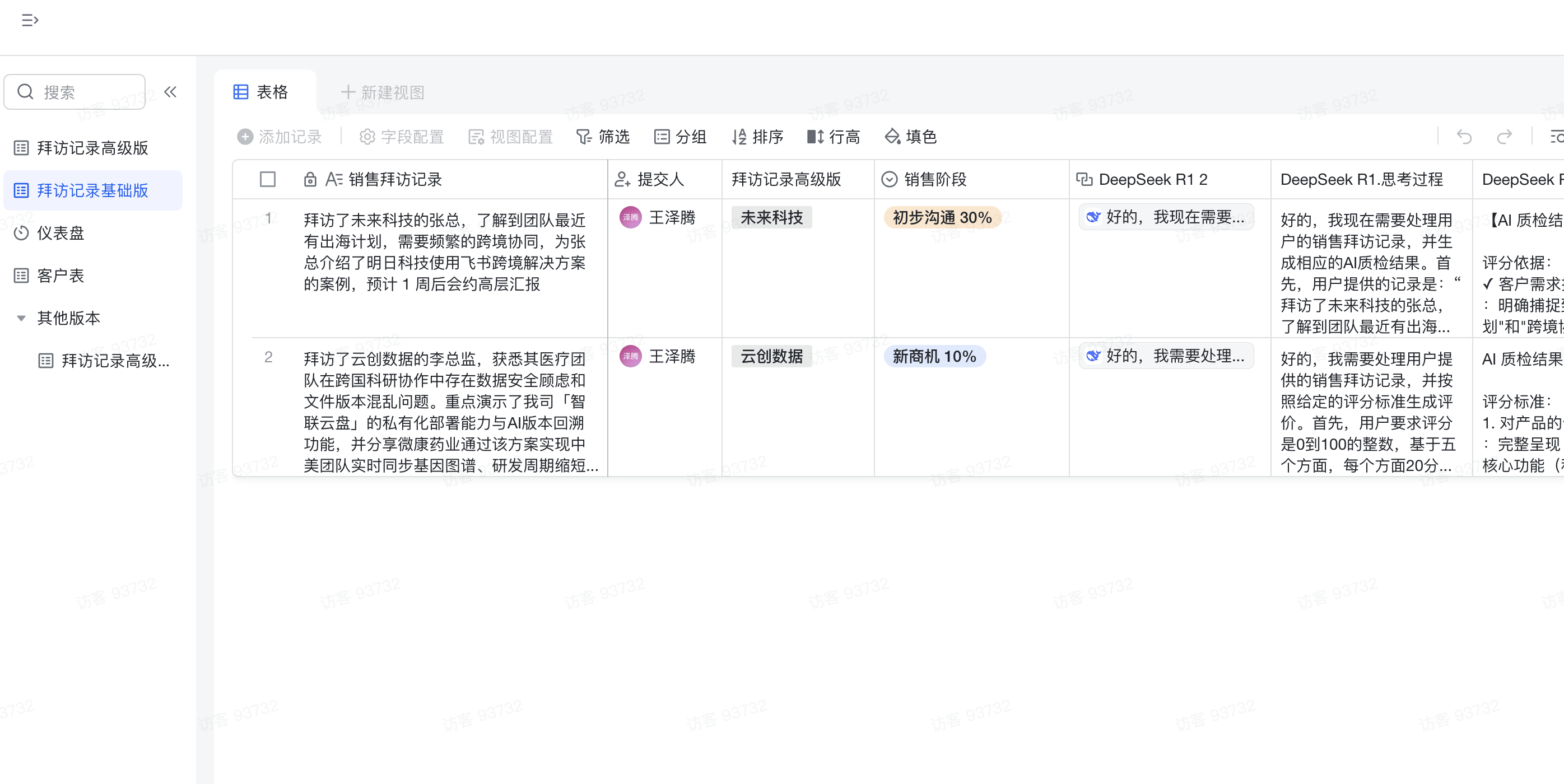
Task: Click the redo arrow icon
Action: 1504,137
